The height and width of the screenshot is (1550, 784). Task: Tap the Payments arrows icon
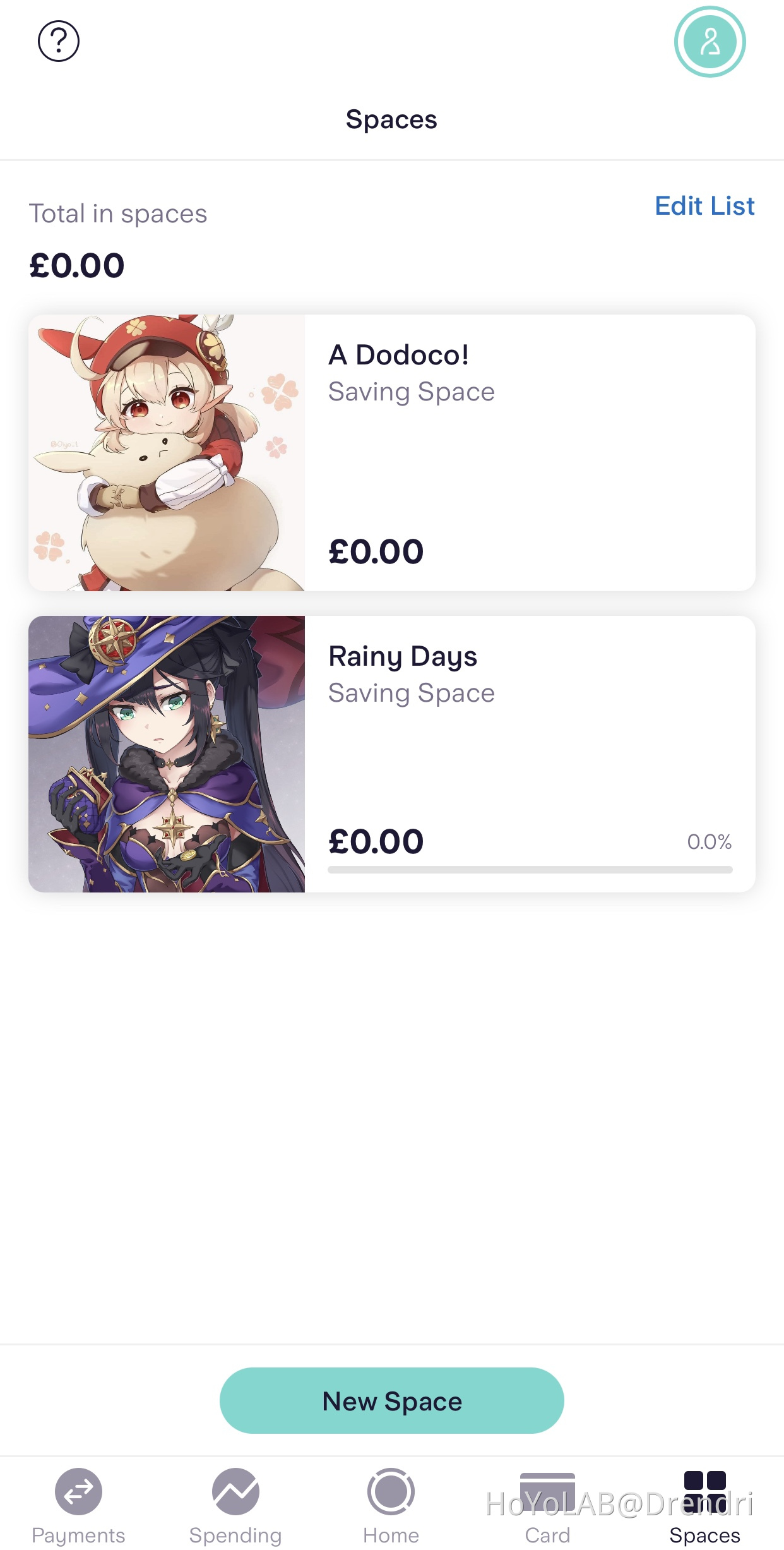point(78,1491)
